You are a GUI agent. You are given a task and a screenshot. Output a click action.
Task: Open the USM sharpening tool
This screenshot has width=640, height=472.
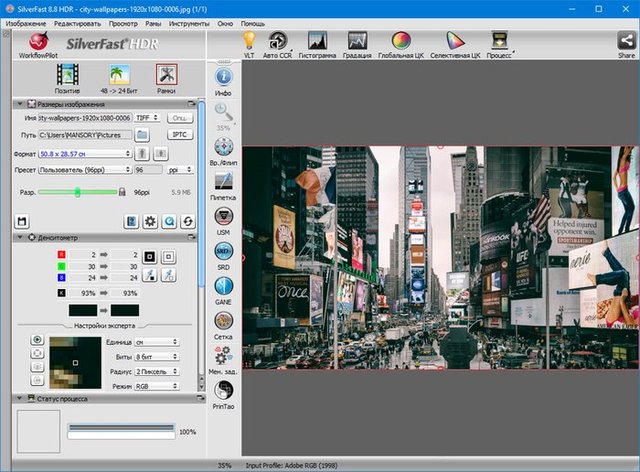(224, 216)
